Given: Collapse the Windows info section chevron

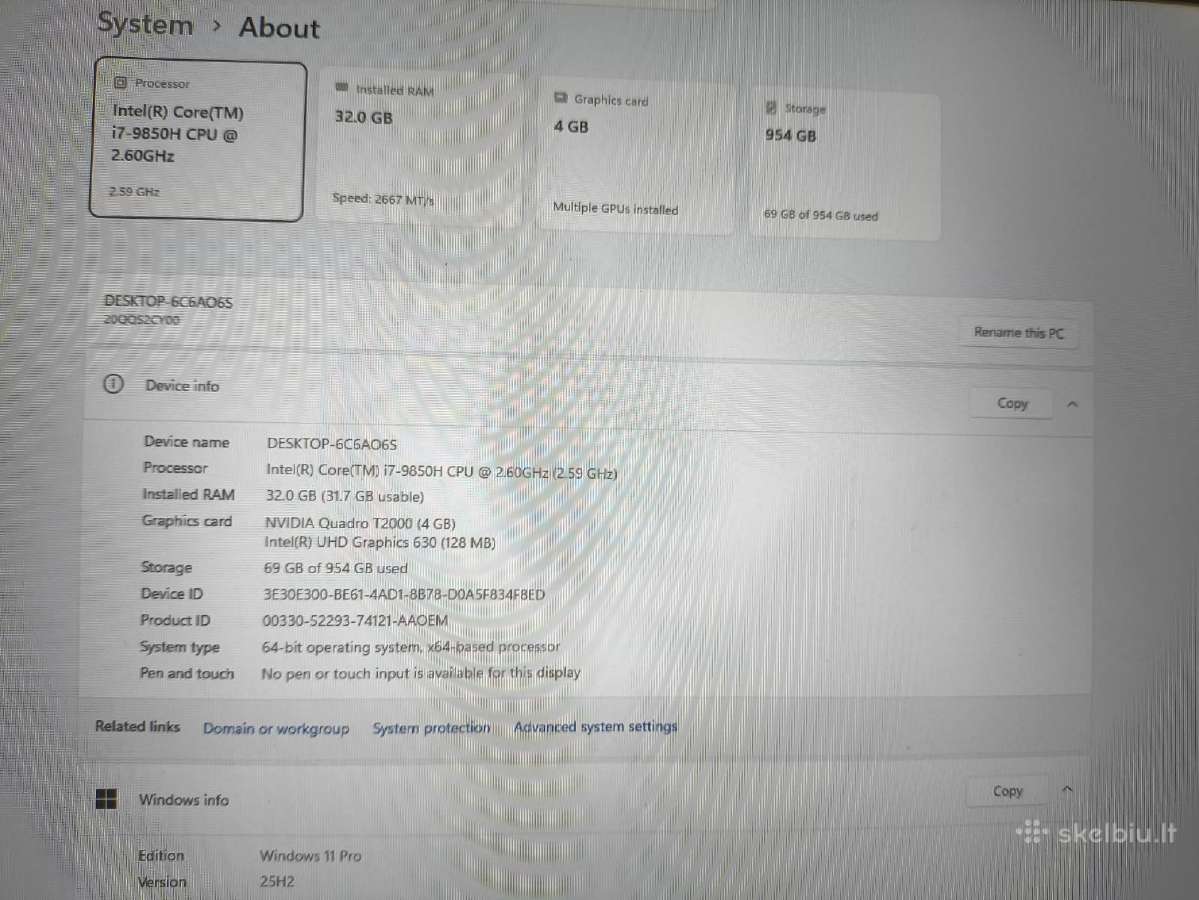Looking at the screenshot, I should [1067, 789].
